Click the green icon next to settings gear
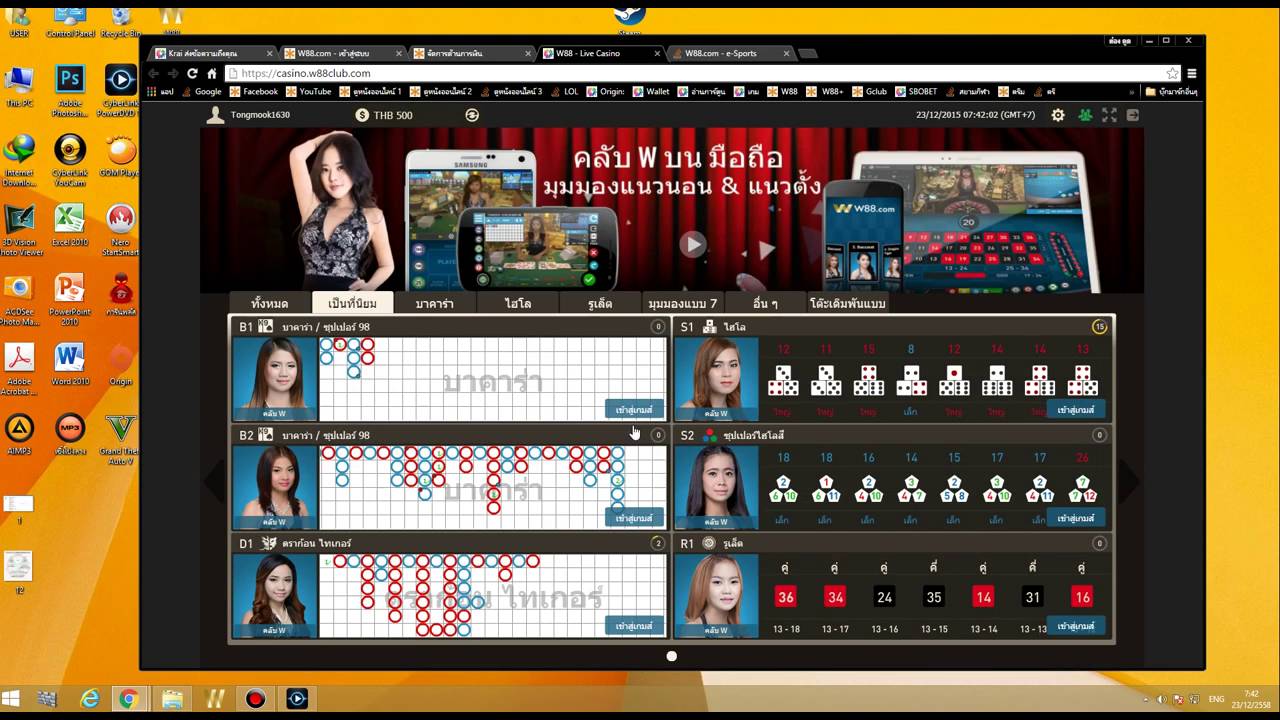1280x720 pixels. click(1085, 115)
